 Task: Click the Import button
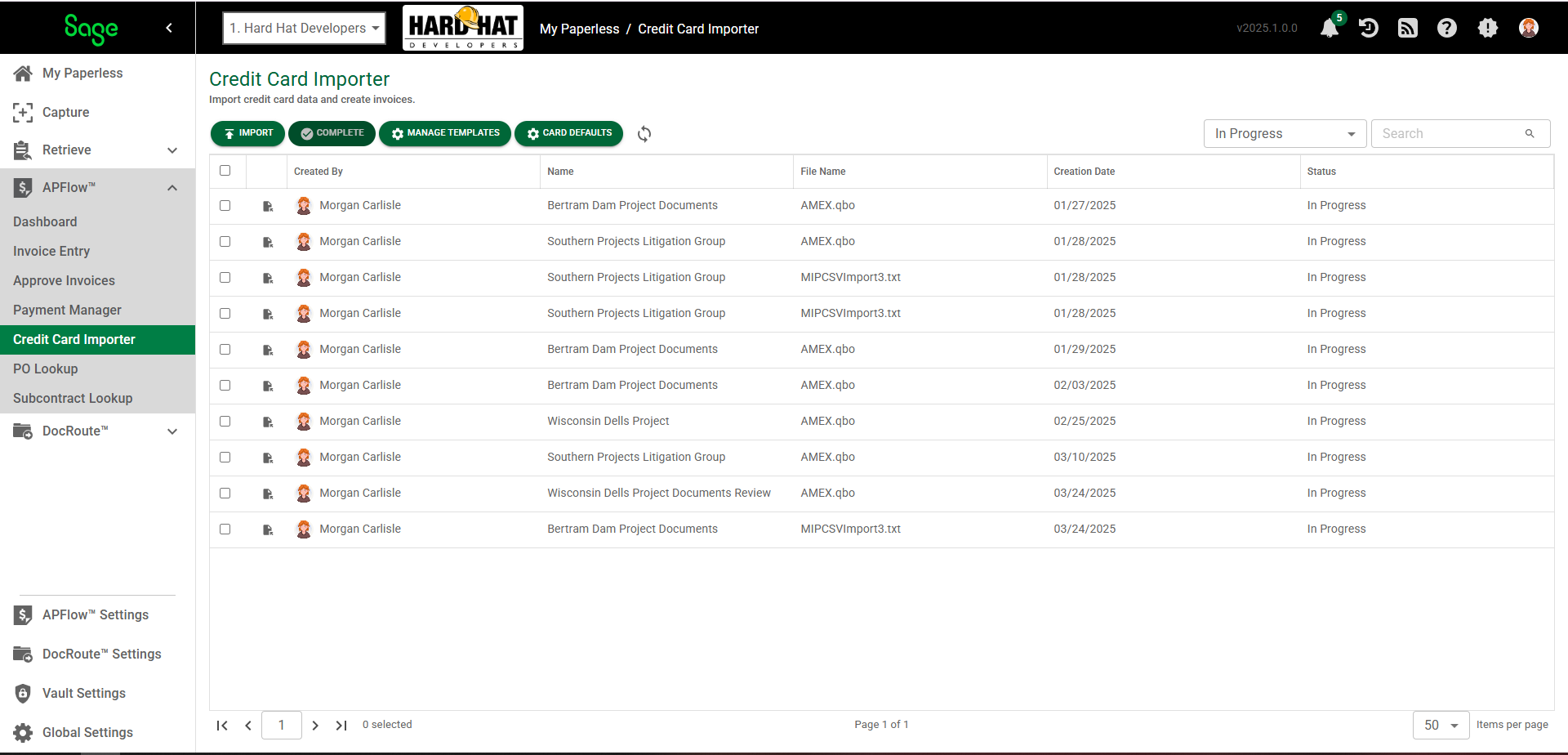(247, 133)
